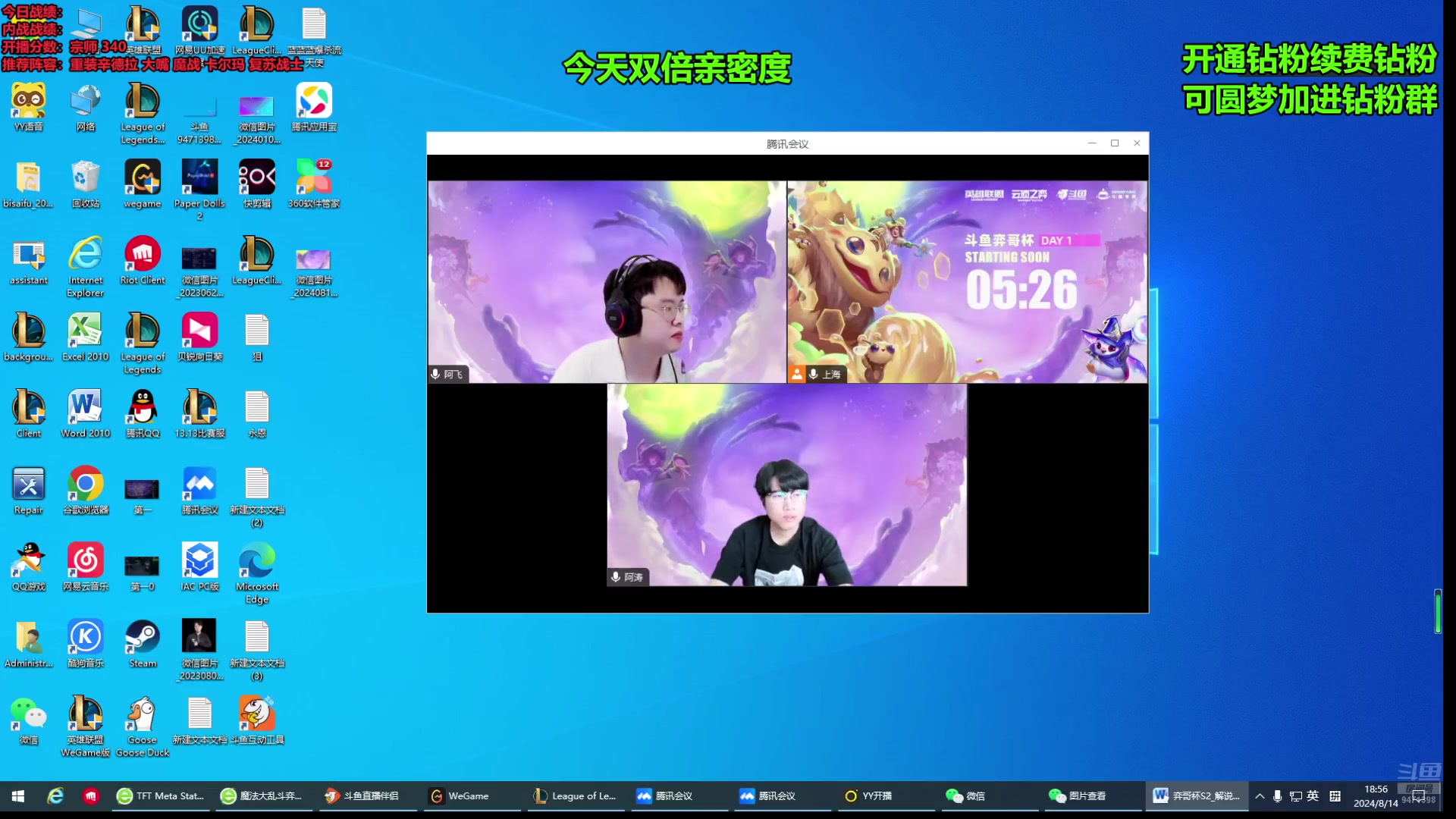The height and width of the screenshot is (819, 1456).
Task: Click 阿飞's microphone status icon
Action: pos(436,374)
